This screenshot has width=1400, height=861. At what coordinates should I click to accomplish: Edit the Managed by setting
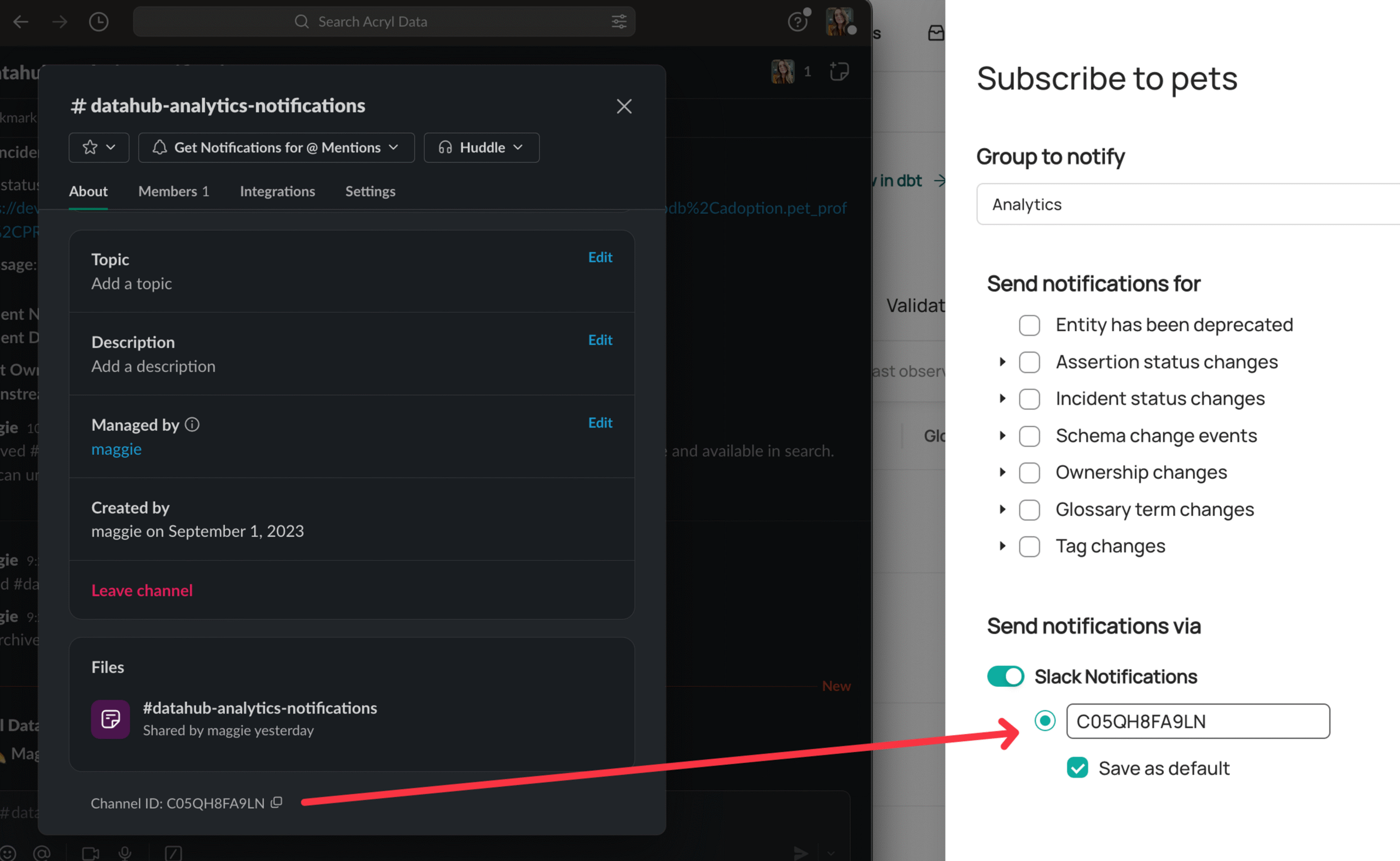coord(600,423)
